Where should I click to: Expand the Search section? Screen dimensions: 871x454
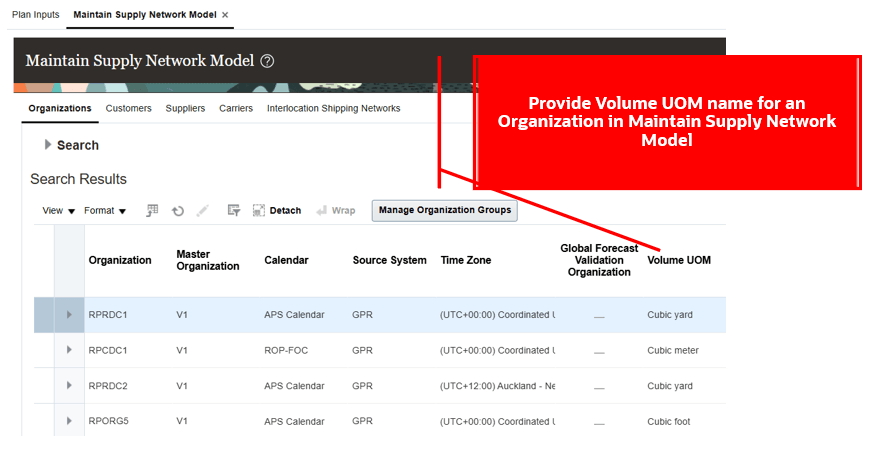click(x=48, y=144)
